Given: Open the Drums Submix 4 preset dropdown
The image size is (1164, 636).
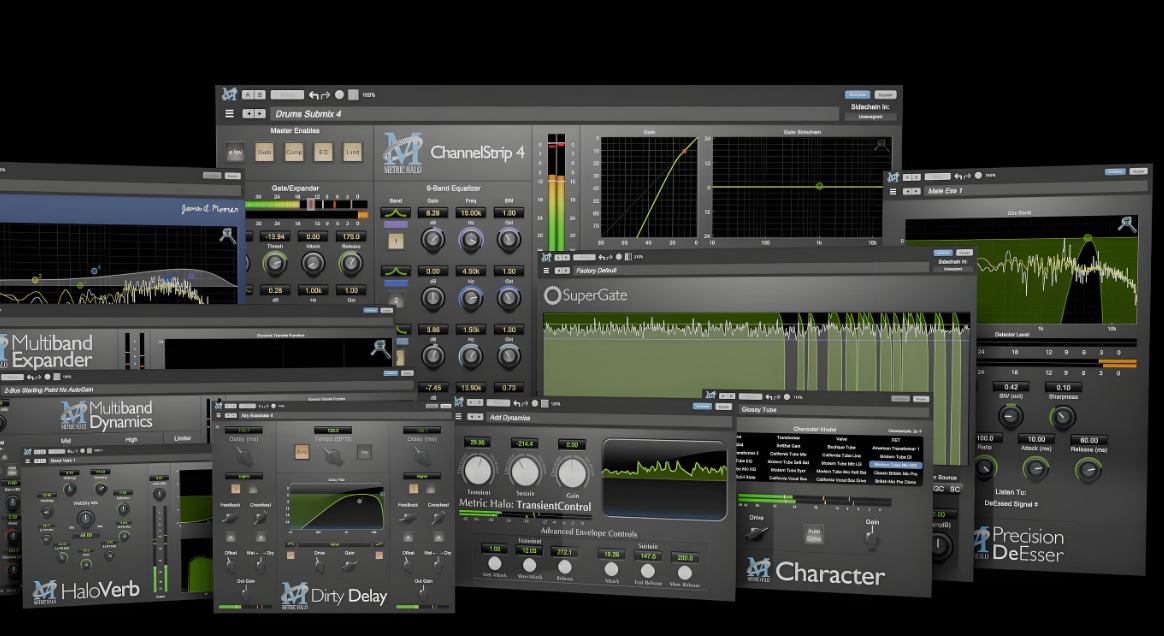Looking at the screenshot, I should [553, 114].
